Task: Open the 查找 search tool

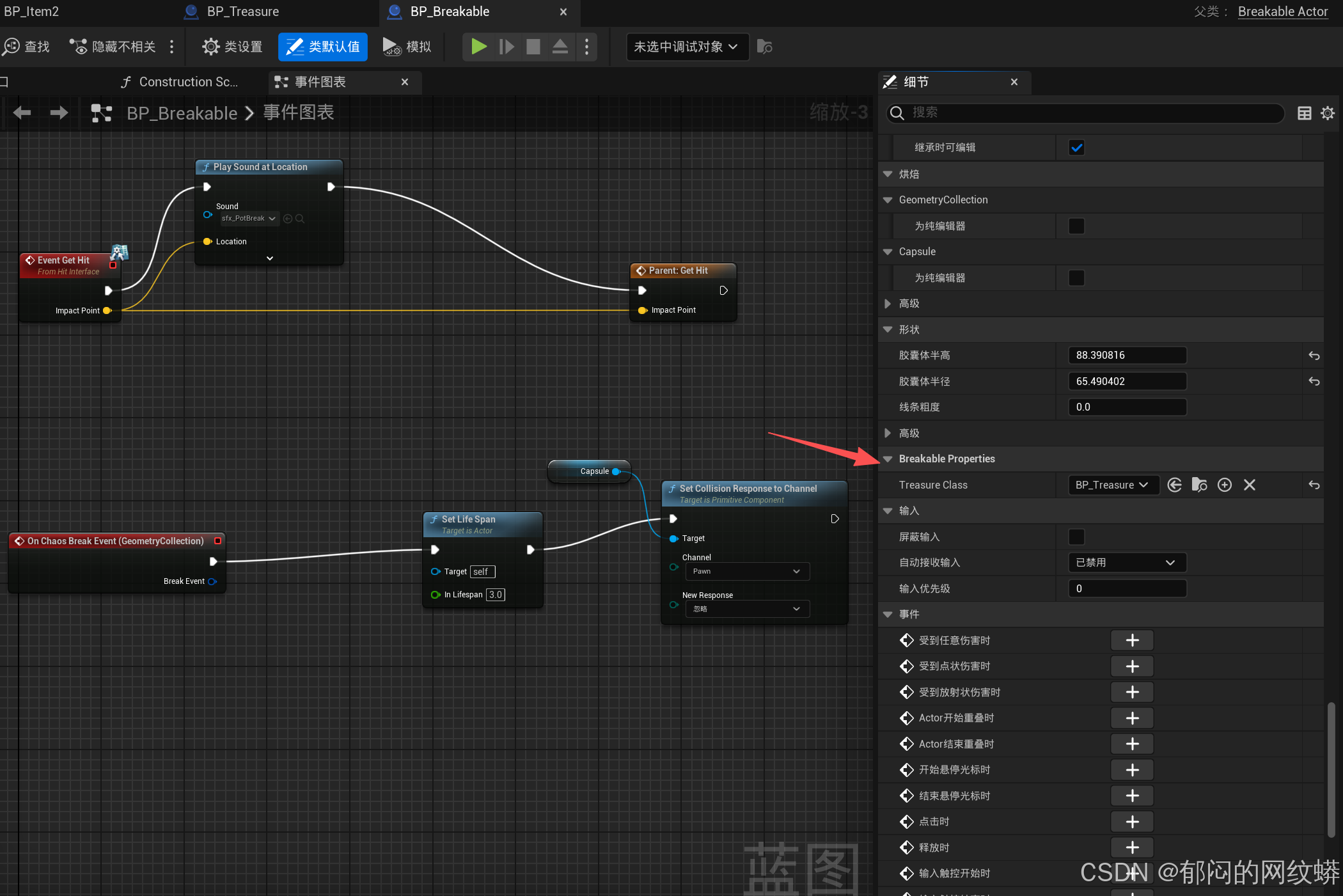Action: coord(26,47)
